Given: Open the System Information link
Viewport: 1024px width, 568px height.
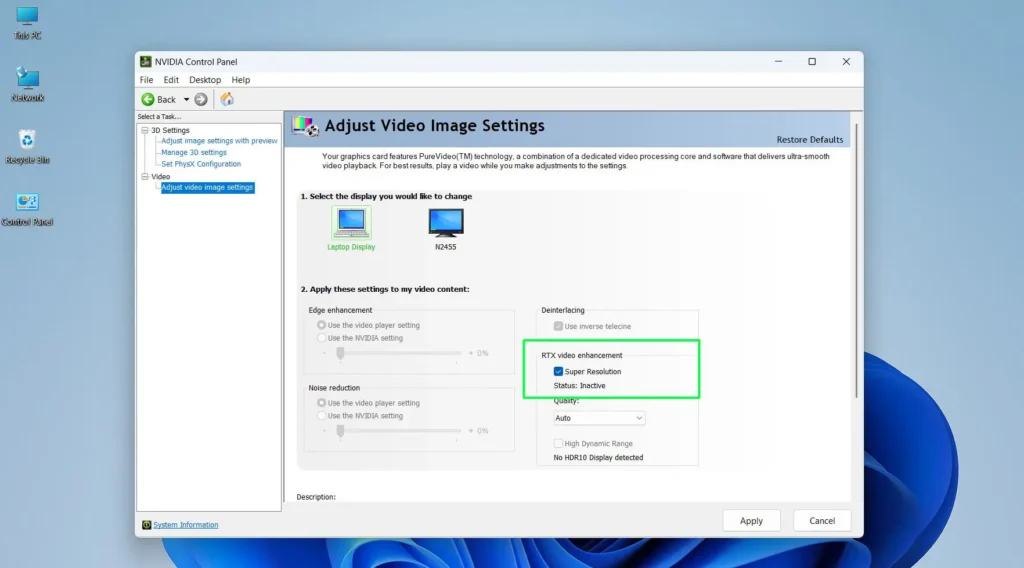Looking at the screenshot, I should [x=185, y=525].
